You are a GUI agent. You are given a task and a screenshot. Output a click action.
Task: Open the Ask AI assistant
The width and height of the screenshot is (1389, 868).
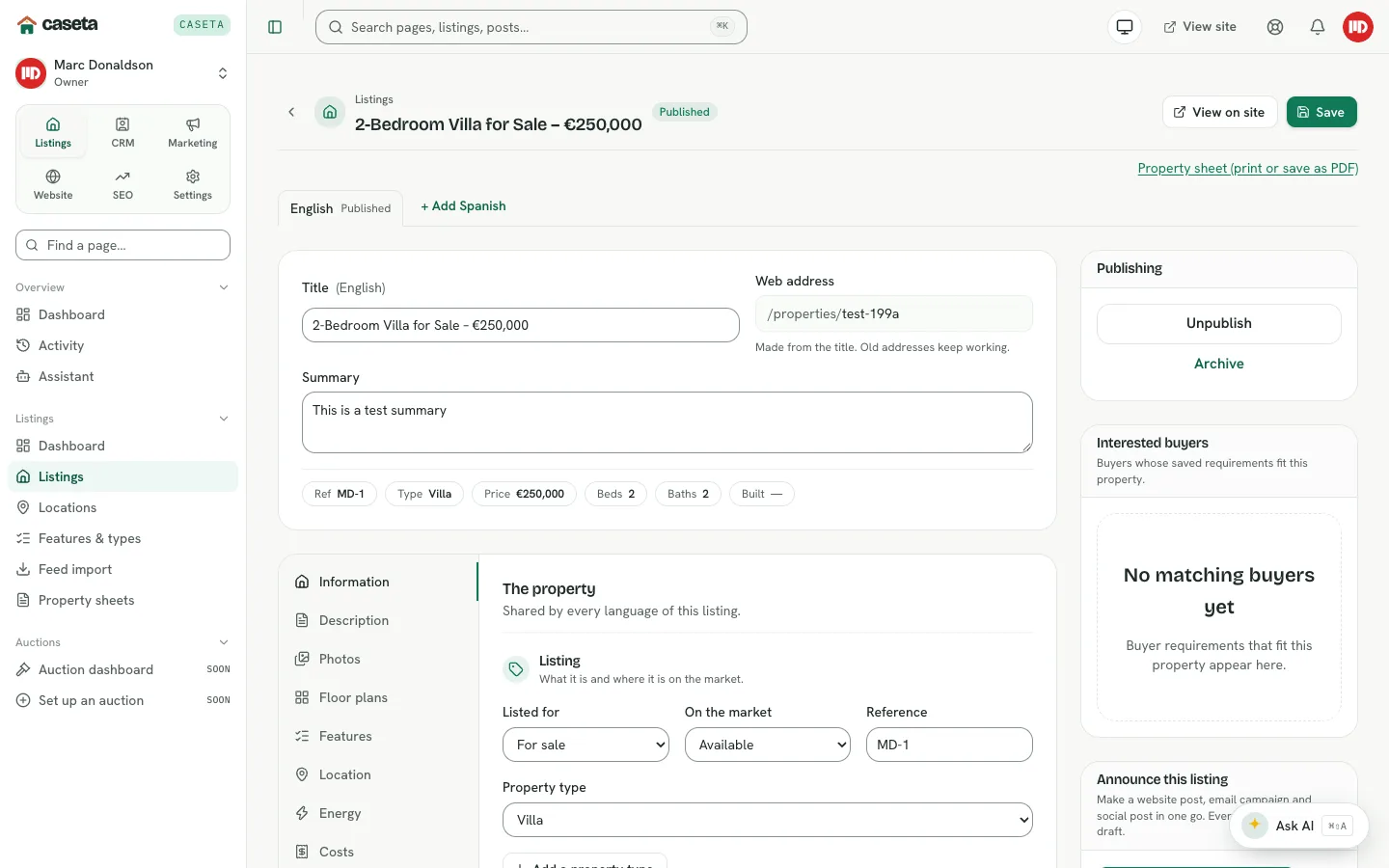(1298, 826)
